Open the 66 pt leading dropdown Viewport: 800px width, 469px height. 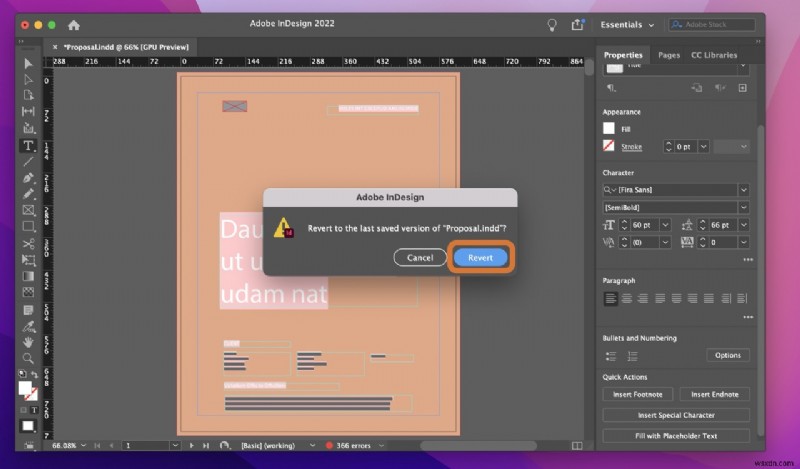pyautogui.click(x=743, y=225)
